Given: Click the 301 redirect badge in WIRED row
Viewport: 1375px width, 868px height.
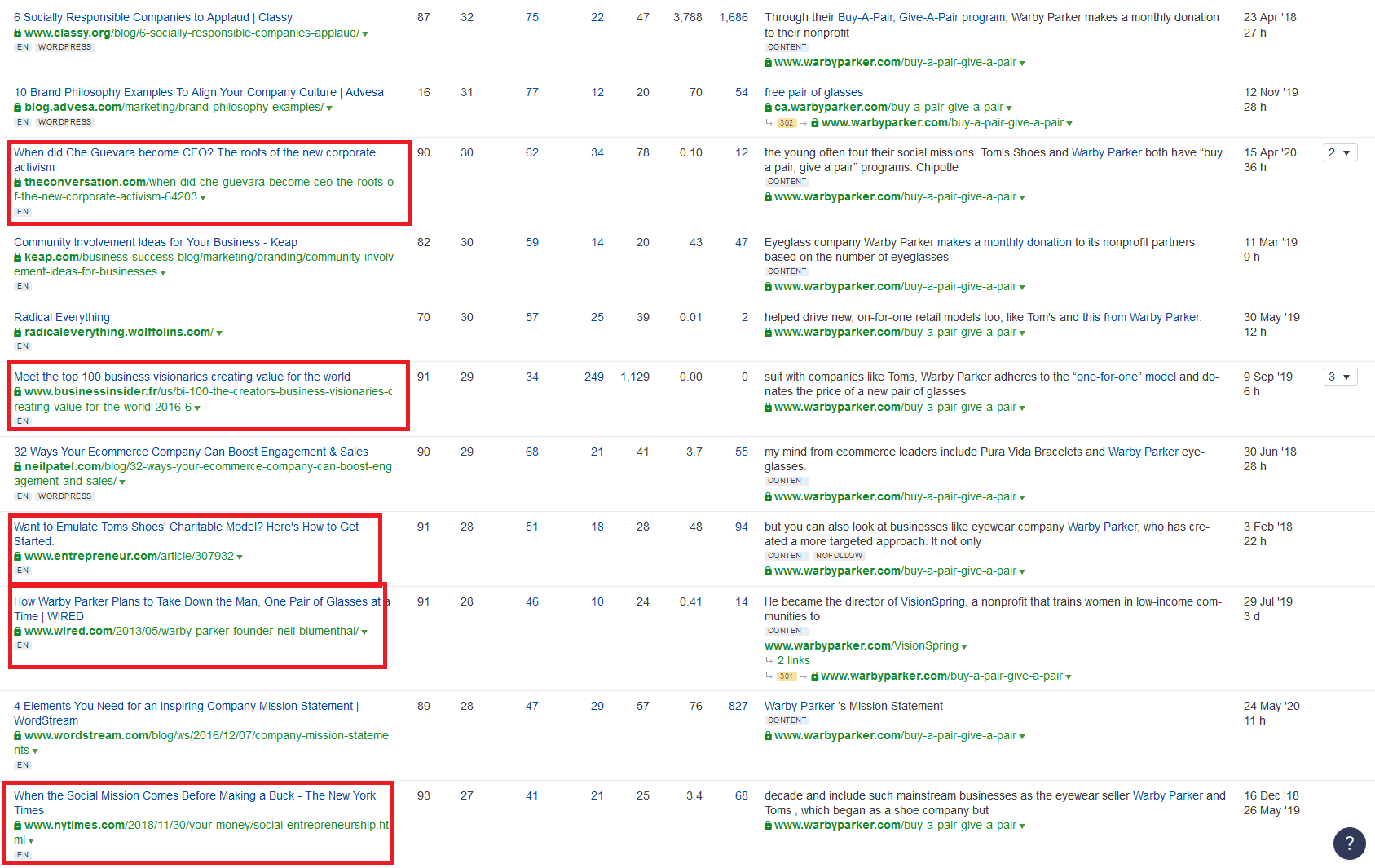Looking at the screenshot, I should (x=786, y=676).
